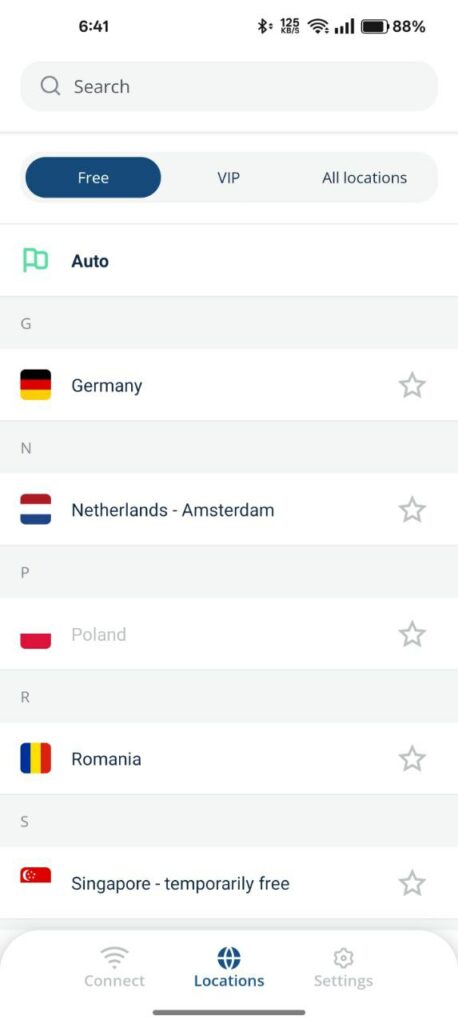Open the Locations bottom navigation item
The height and width of the screenshot is (1024, 458).
click(x=229, y=967)
